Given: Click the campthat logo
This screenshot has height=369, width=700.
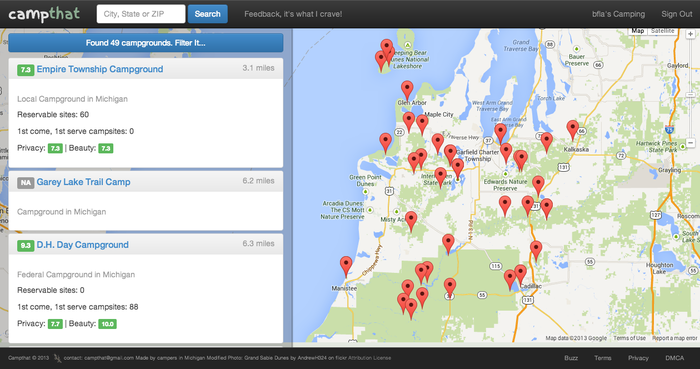Looking at the screenshot, I should tap(44, 14).
